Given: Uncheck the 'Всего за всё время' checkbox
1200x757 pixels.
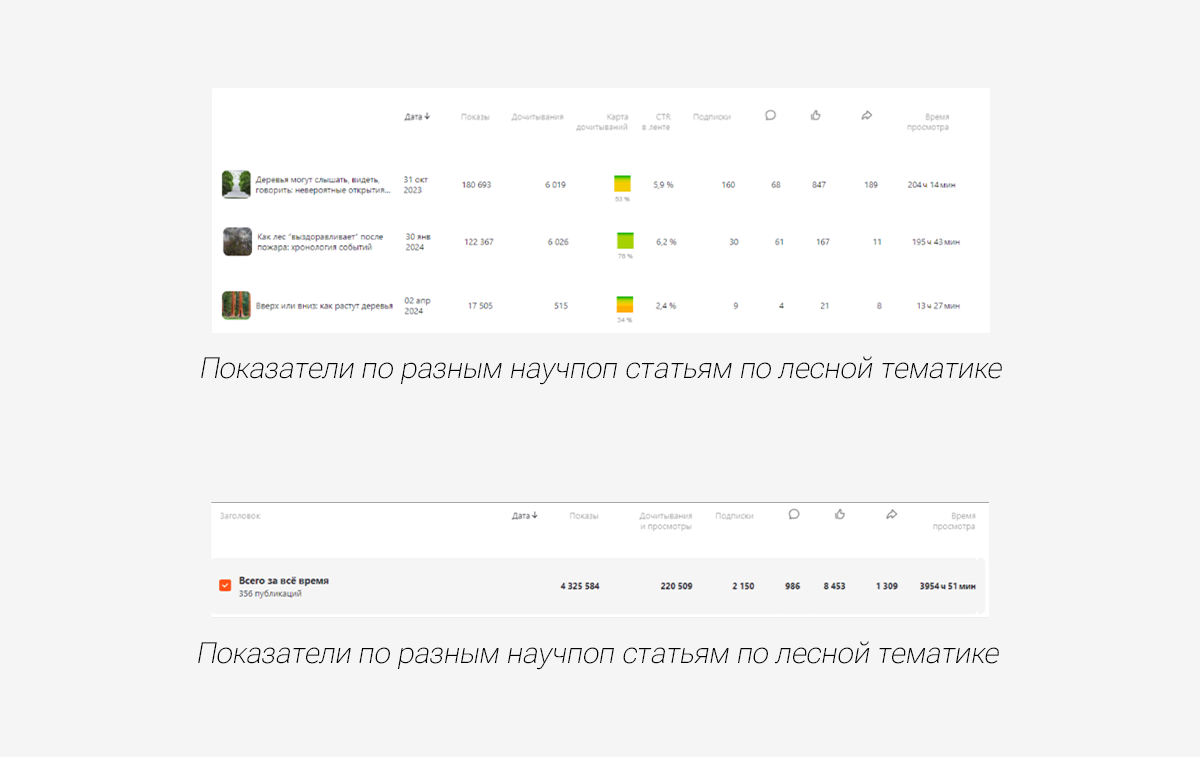Looking at the screenshot, I should tap(225, 585).
